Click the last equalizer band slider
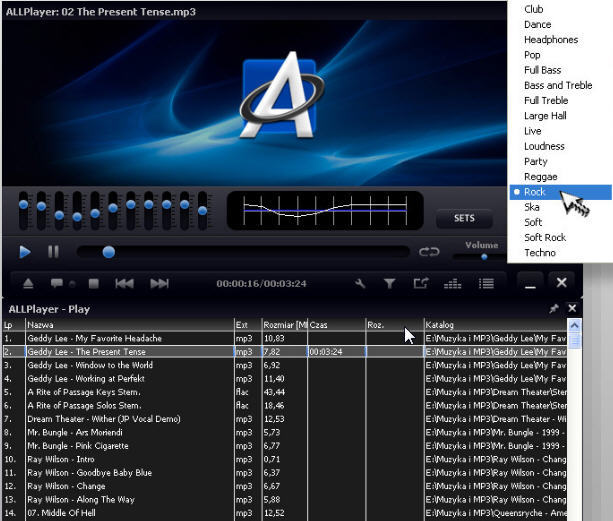The width and height of the screenshot is (613, 521). point(203,211)
